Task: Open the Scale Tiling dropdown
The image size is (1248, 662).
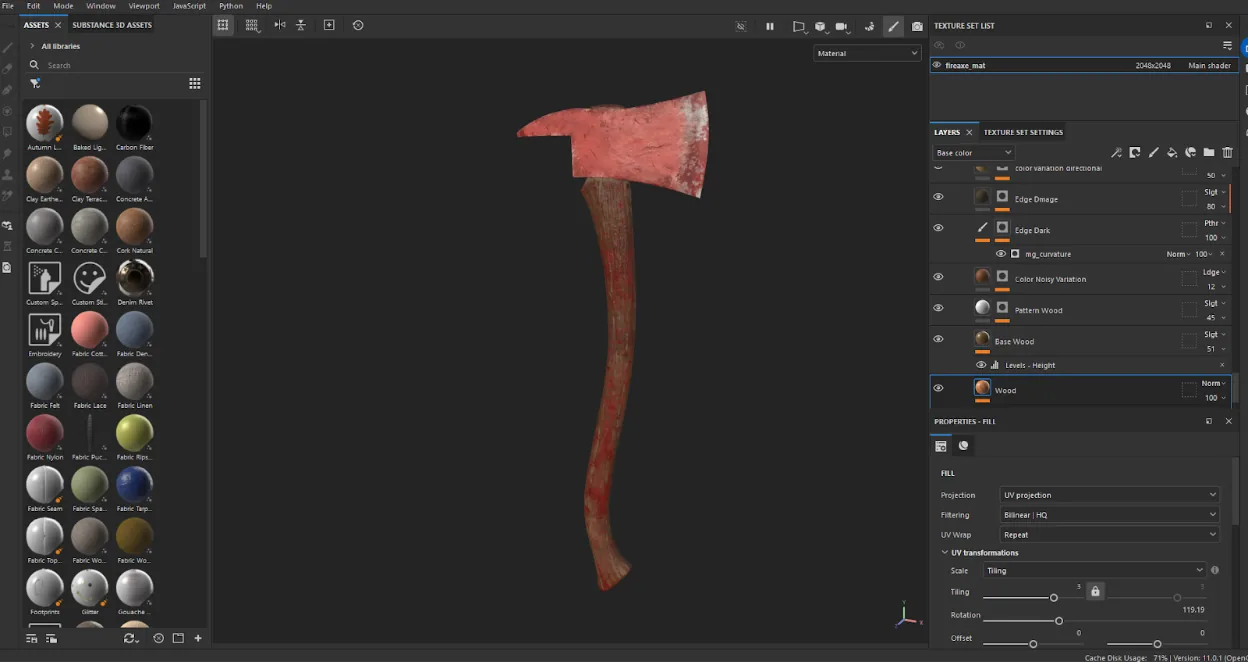Action: click(1095, 571)
